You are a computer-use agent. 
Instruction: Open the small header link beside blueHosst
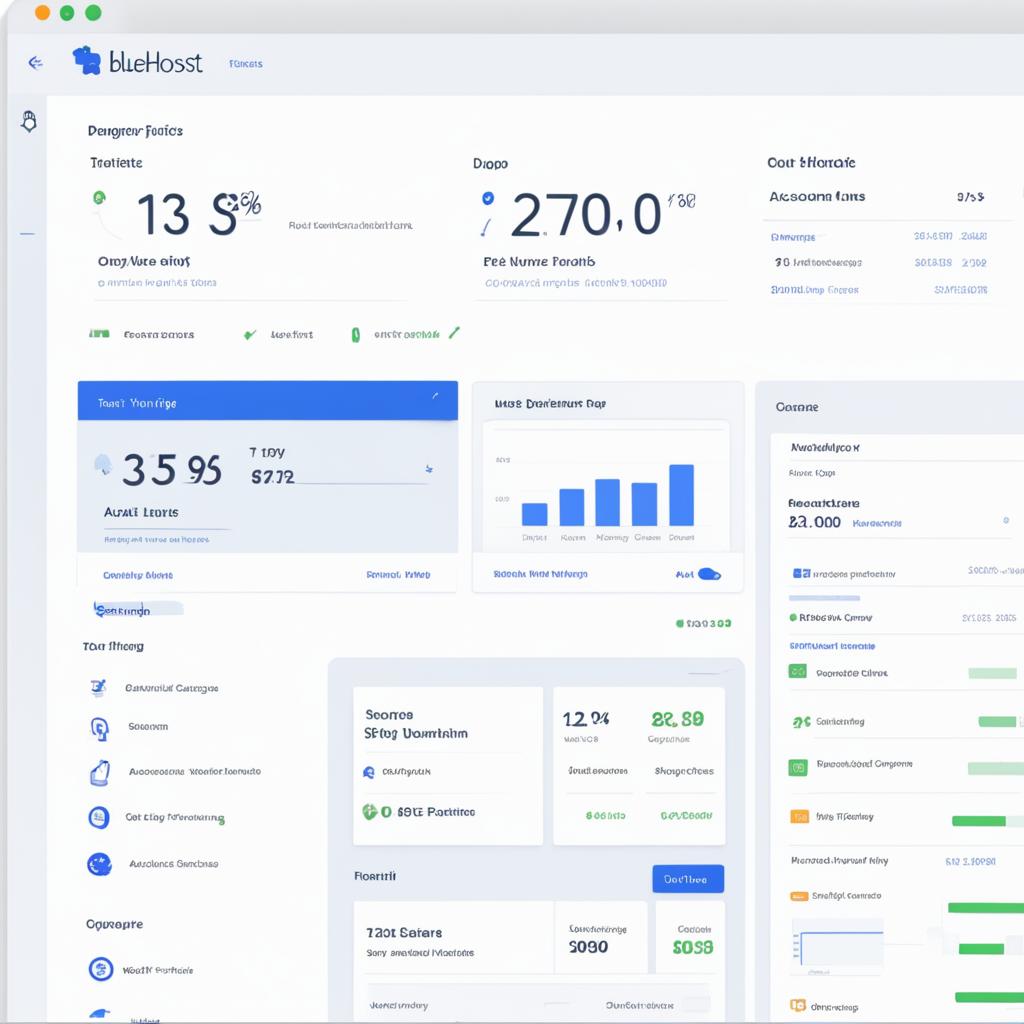(246, 64)
